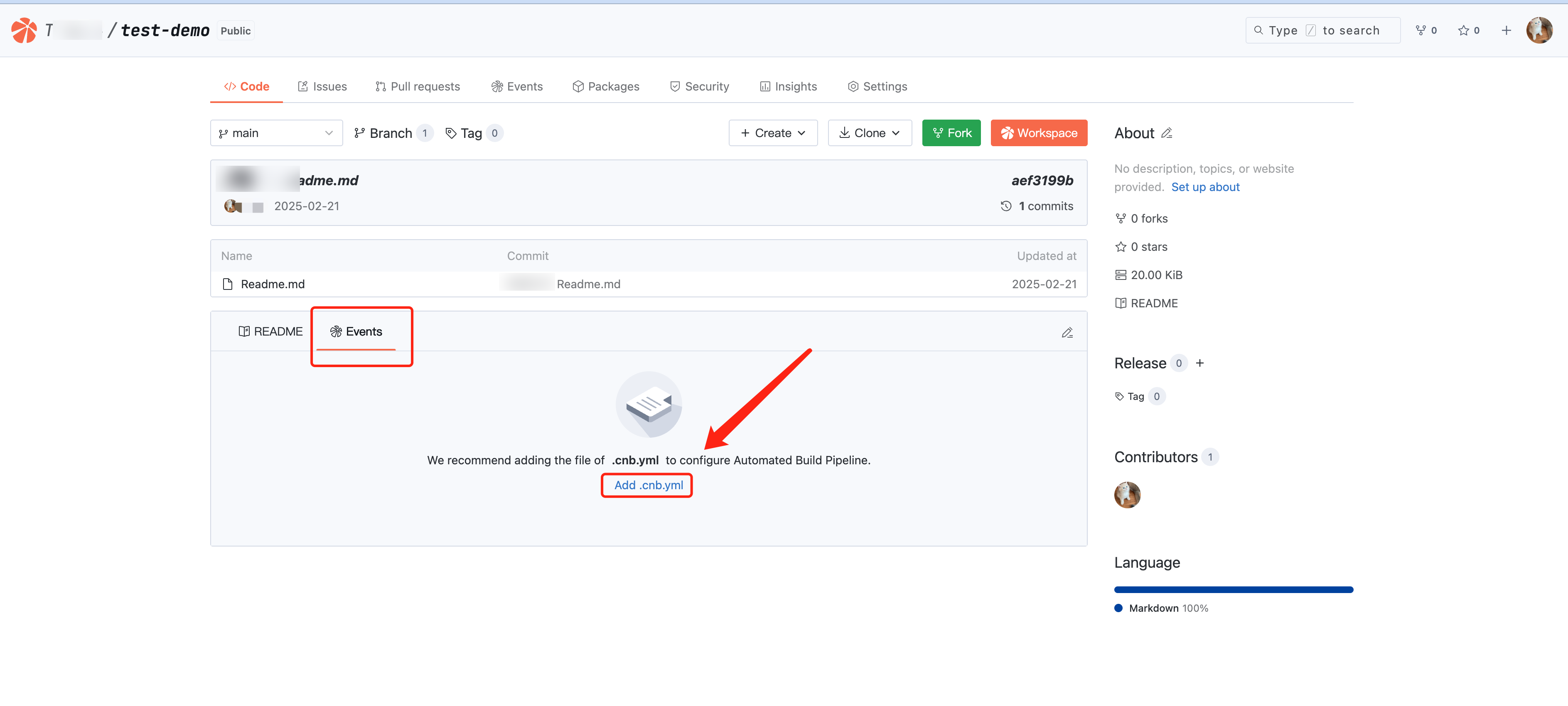Click the green Fork button
This screenshot has width=1568, height=706.
[951, 133]
